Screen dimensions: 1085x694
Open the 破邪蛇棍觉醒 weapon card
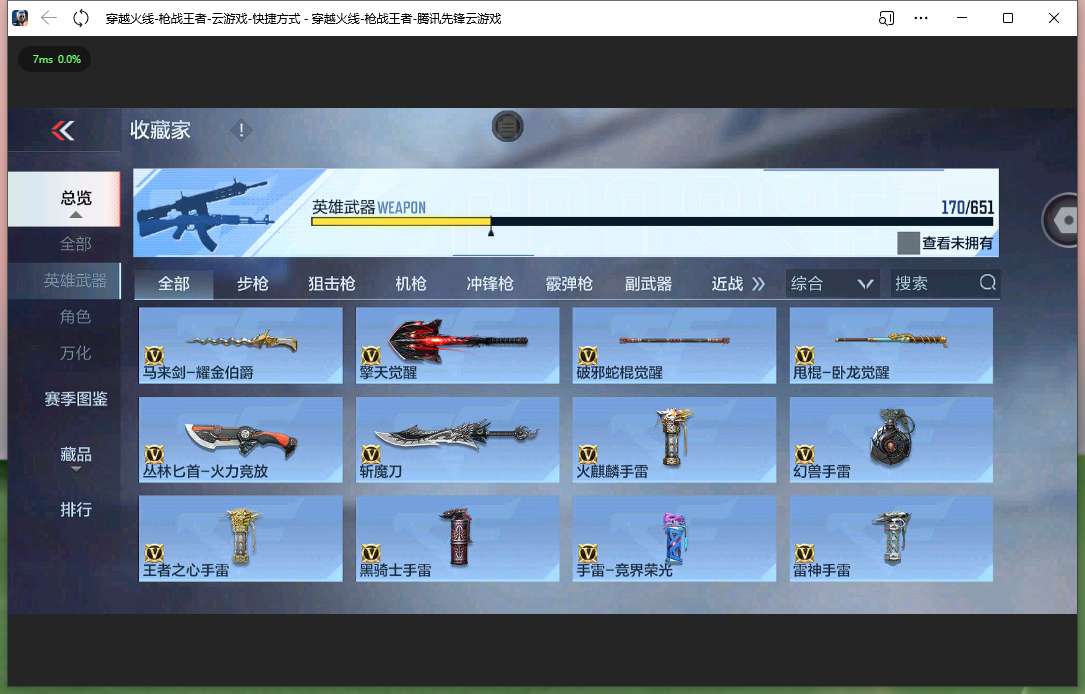coord(675,345)
